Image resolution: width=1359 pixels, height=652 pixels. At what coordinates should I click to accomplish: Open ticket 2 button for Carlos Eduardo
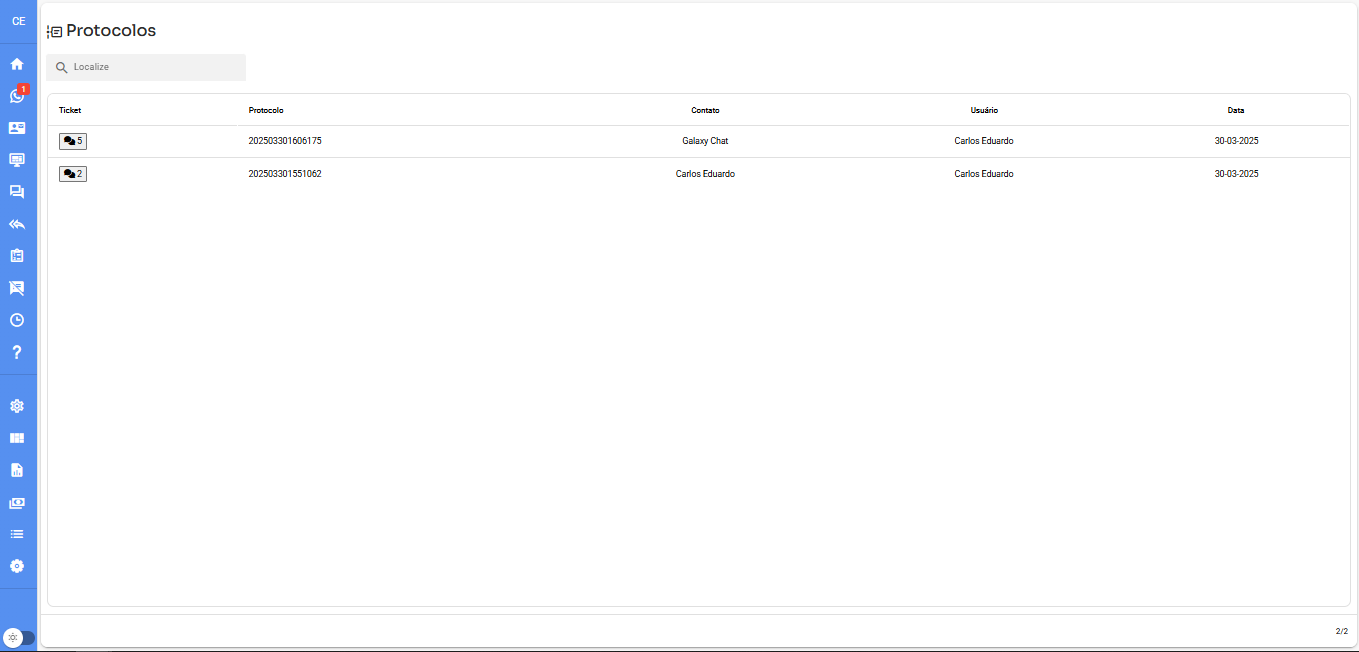73,174
